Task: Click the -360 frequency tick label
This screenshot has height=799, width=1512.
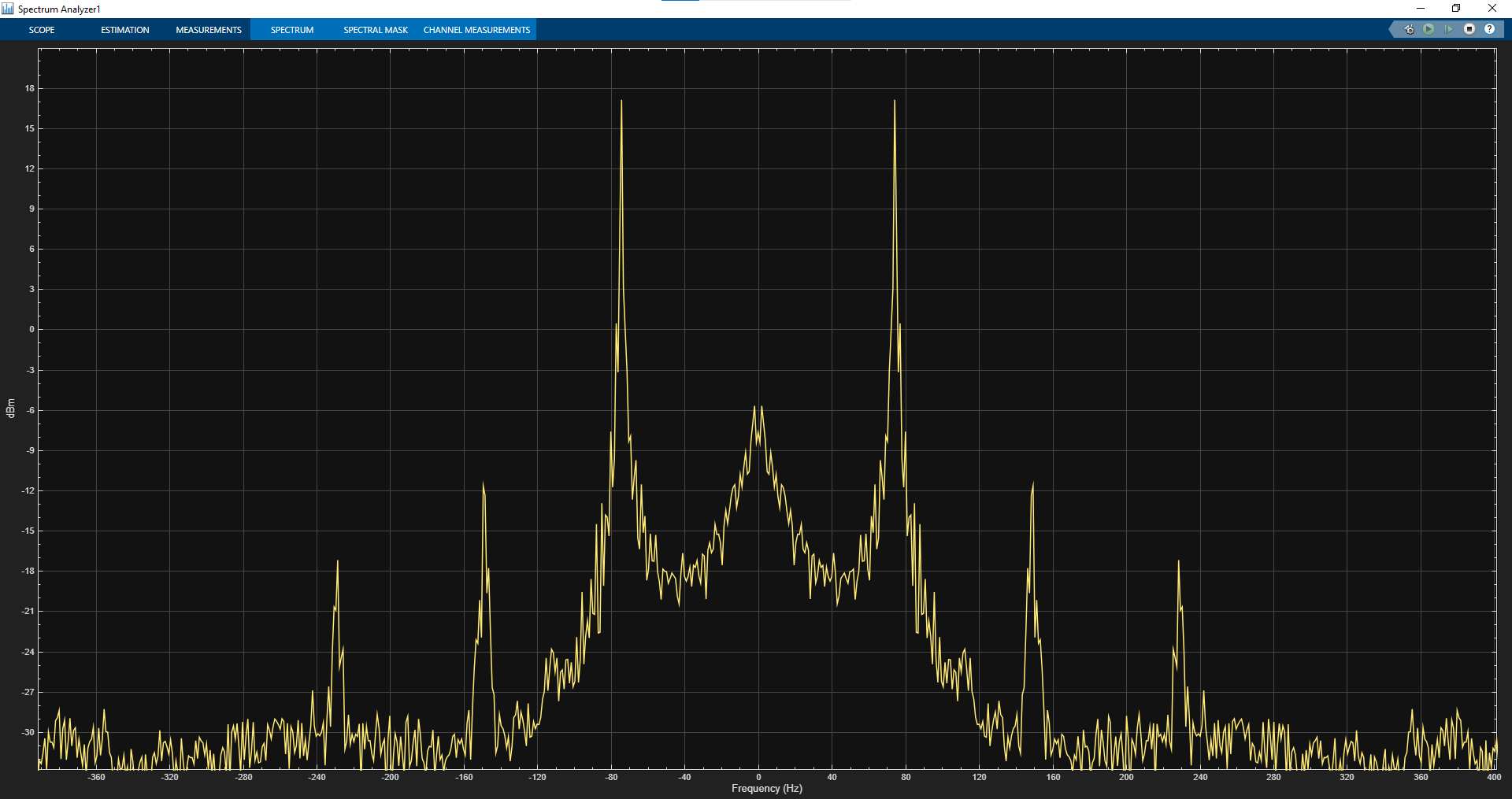Action: [x=96, y=777]
